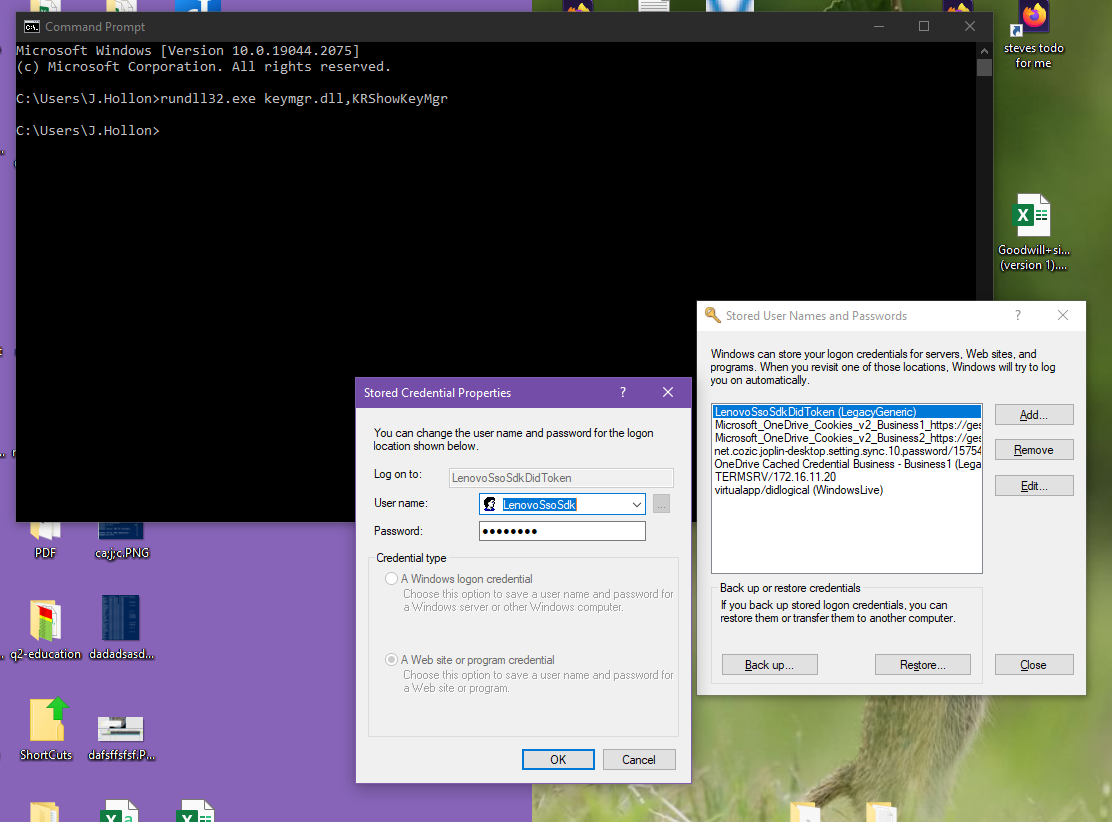The width and height of the screenshot is (1112, 822).
Task: Select 'A Windows logon credential' radio option
Action: [x=391, y=579]
